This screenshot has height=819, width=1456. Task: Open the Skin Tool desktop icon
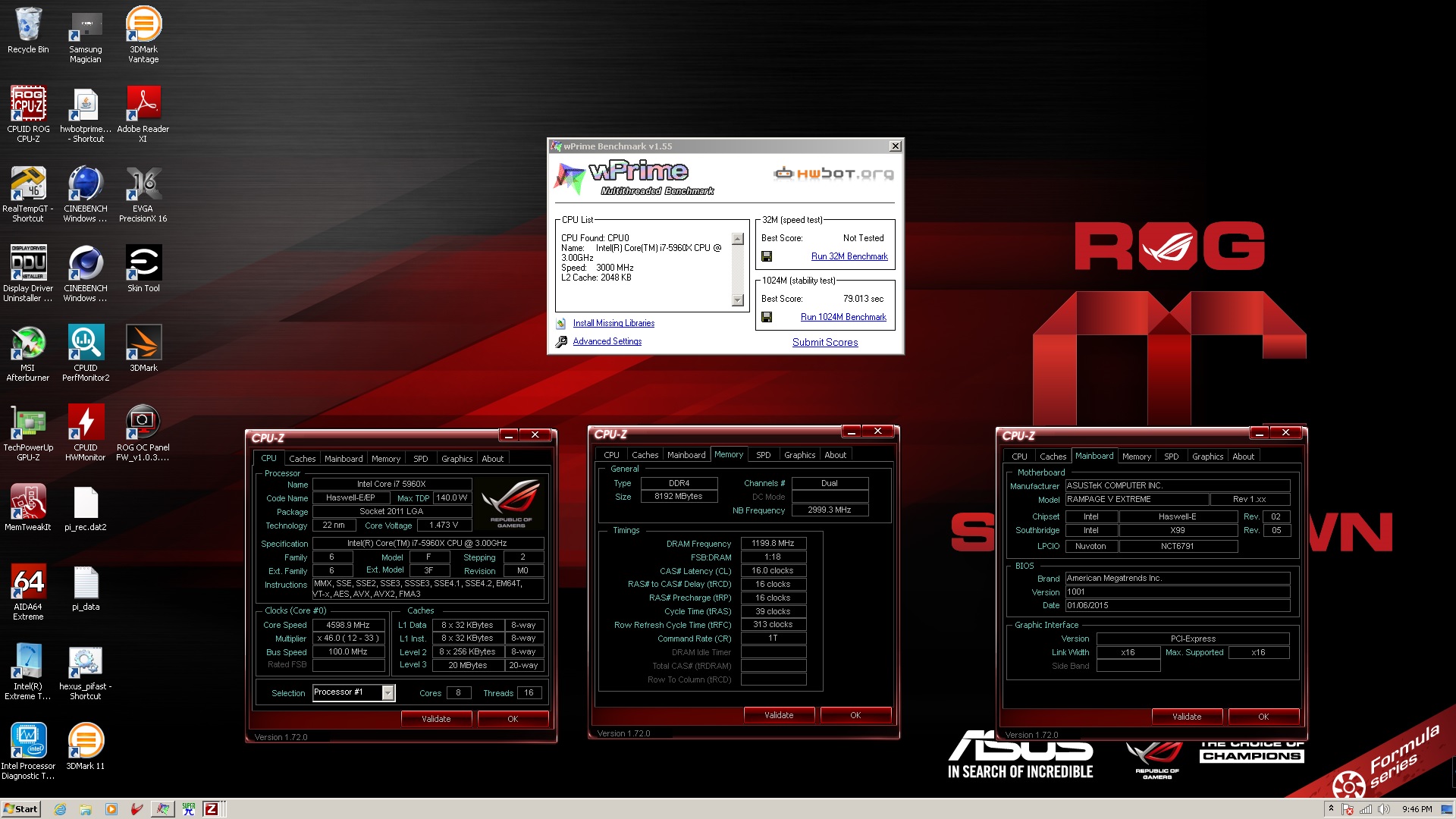click(x=143, y=268)
